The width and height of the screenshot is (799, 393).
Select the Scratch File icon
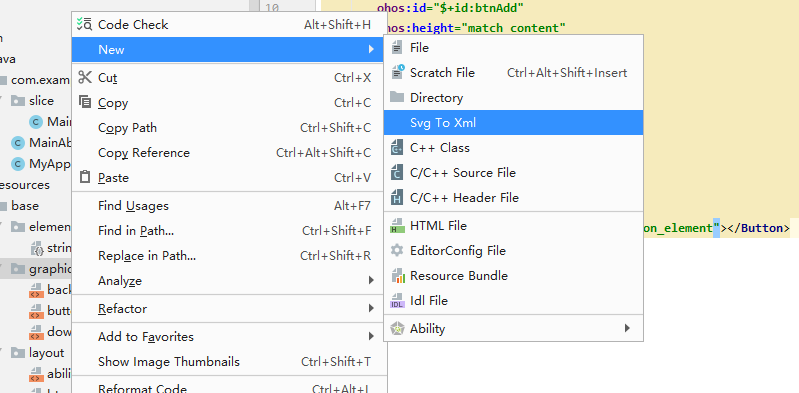[x=397, y=72]
